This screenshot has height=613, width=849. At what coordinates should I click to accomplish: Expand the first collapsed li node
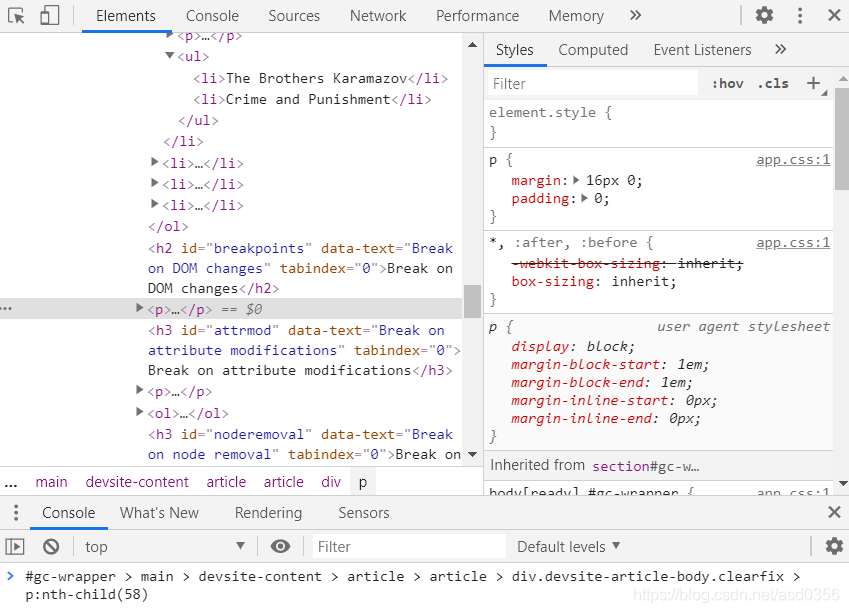pos(154,161)
